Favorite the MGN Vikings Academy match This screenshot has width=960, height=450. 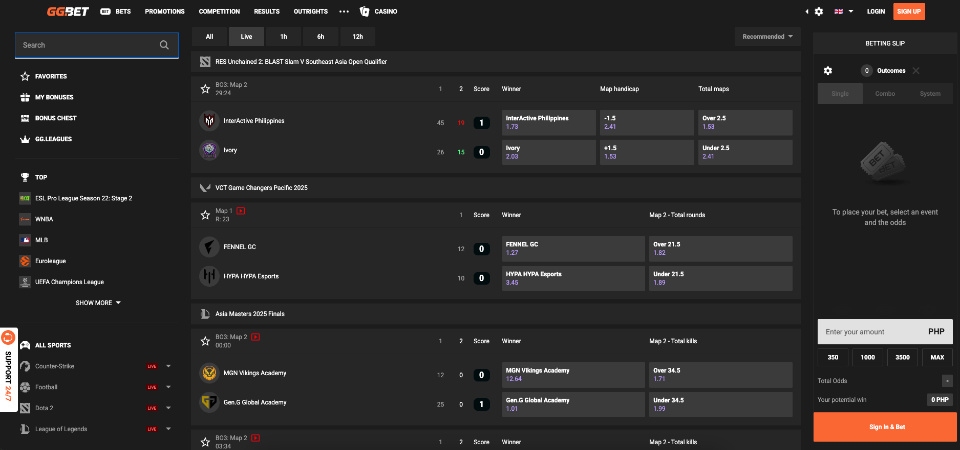tap(205, 340)
